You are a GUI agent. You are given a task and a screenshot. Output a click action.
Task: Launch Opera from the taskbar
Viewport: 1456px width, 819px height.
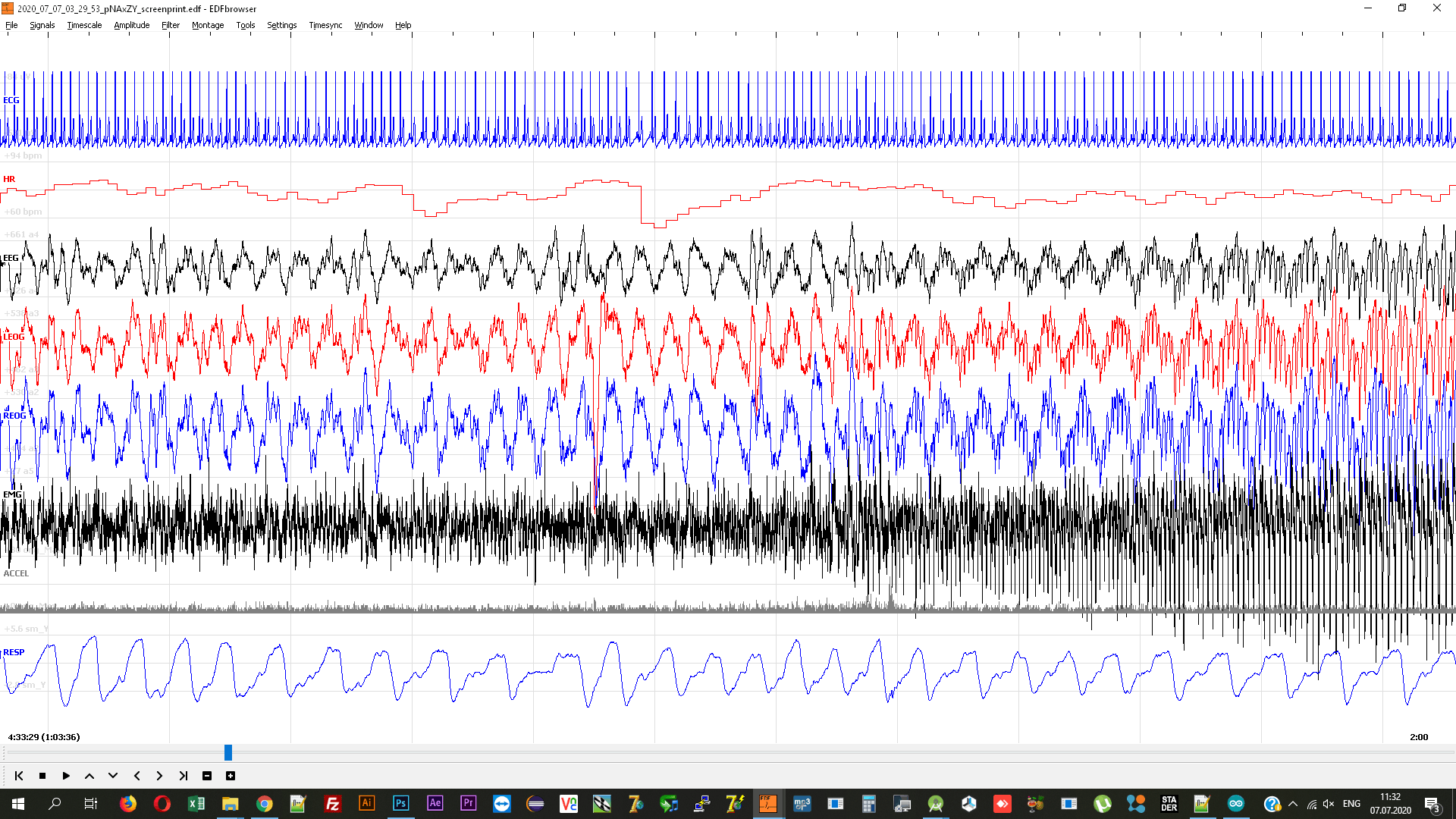pyautogui.click(x=162, y=804)
